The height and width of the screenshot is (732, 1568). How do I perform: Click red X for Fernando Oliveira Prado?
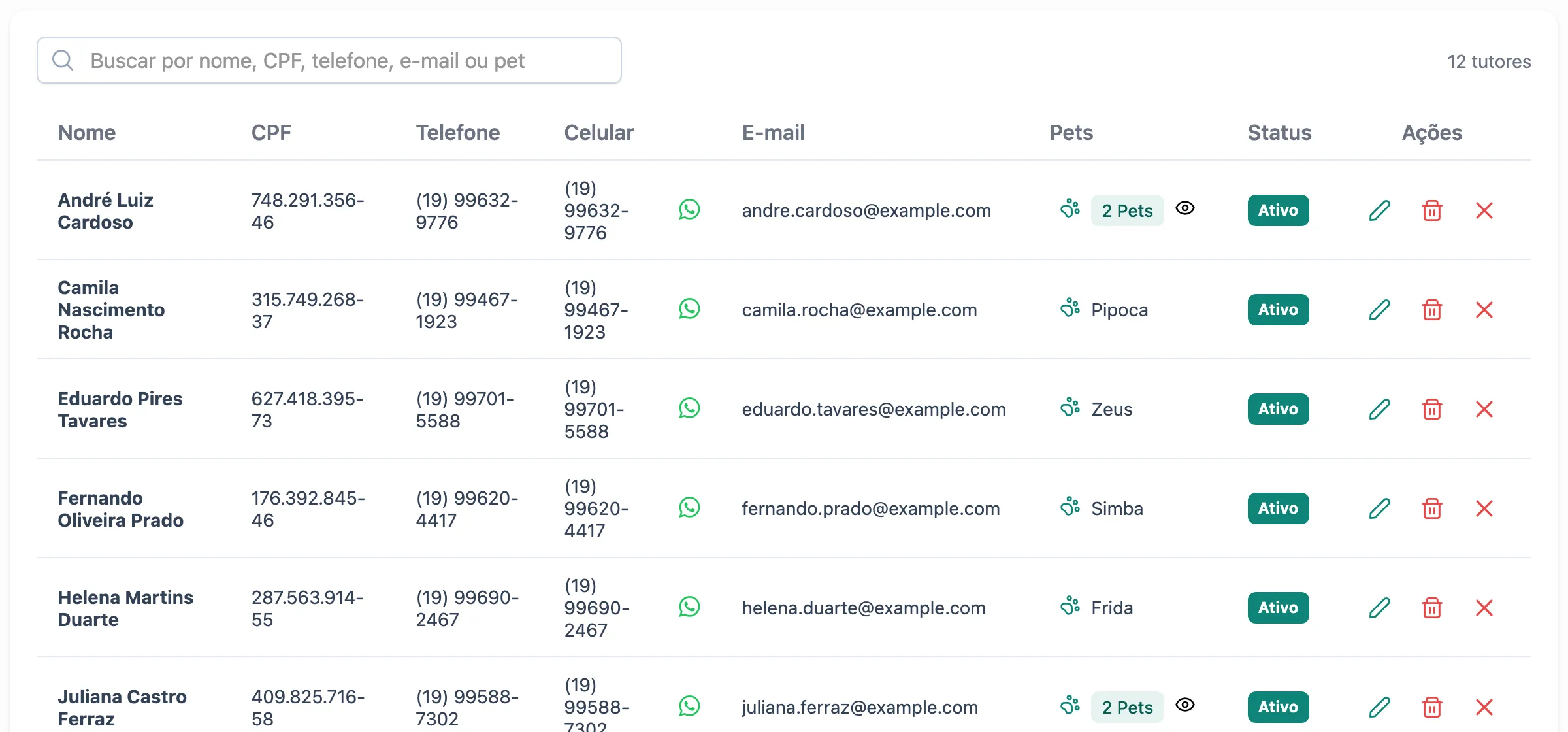[x=1484, y=508]
